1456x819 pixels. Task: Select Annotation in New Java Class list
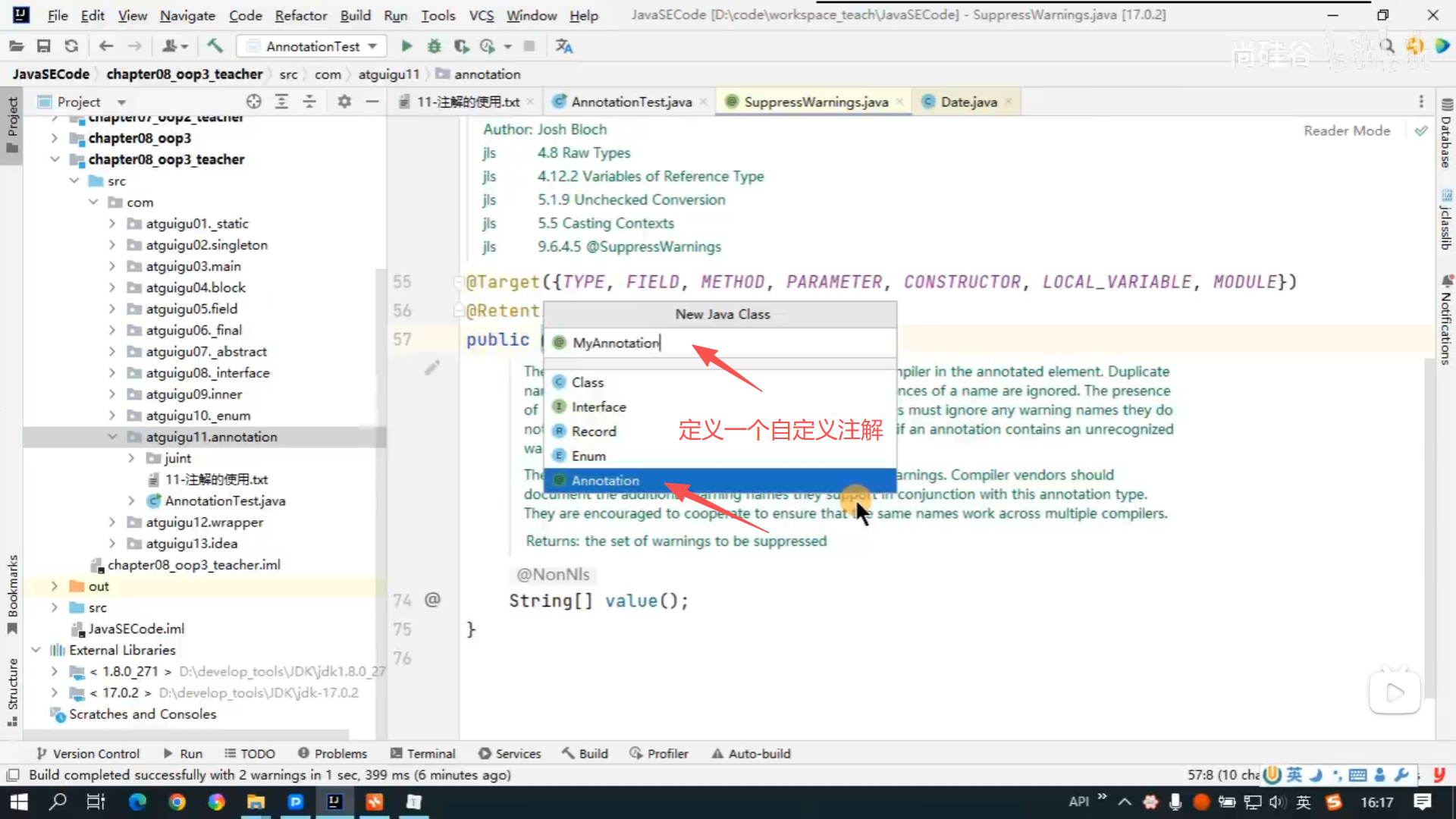pos(605,480)
